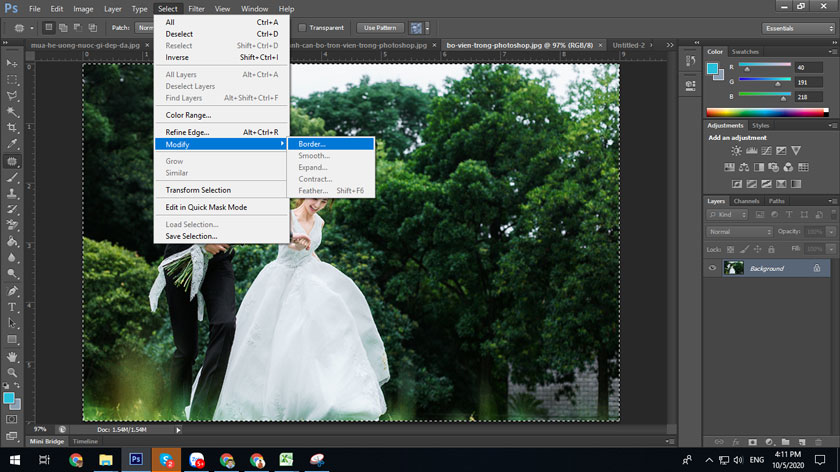Select the Rectangular Marquee tool
Screen dimensions: 840x472
click(x=12, y=80)
